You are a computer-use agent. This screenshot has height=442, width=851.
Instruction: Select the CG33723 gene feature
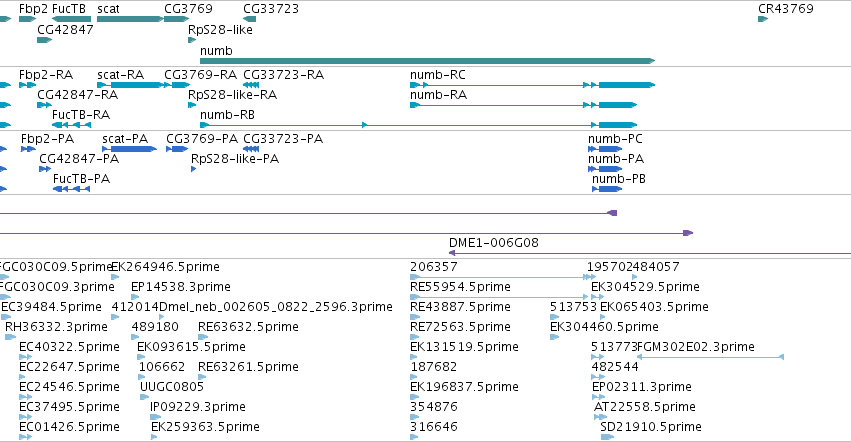(x=250, y=19)
